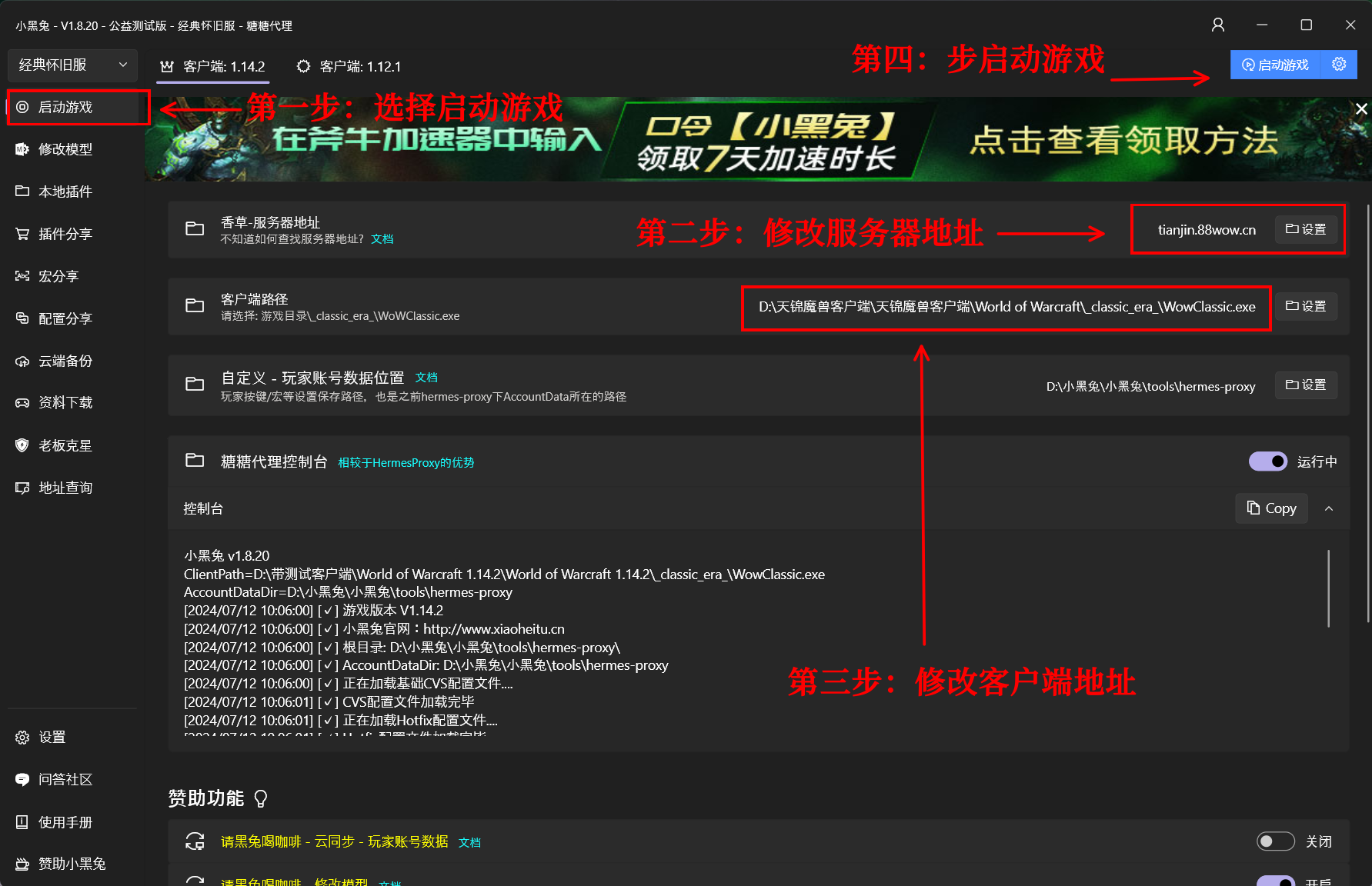Click the http://www.xiaoheitu.cn log line

tap(374, 629)
